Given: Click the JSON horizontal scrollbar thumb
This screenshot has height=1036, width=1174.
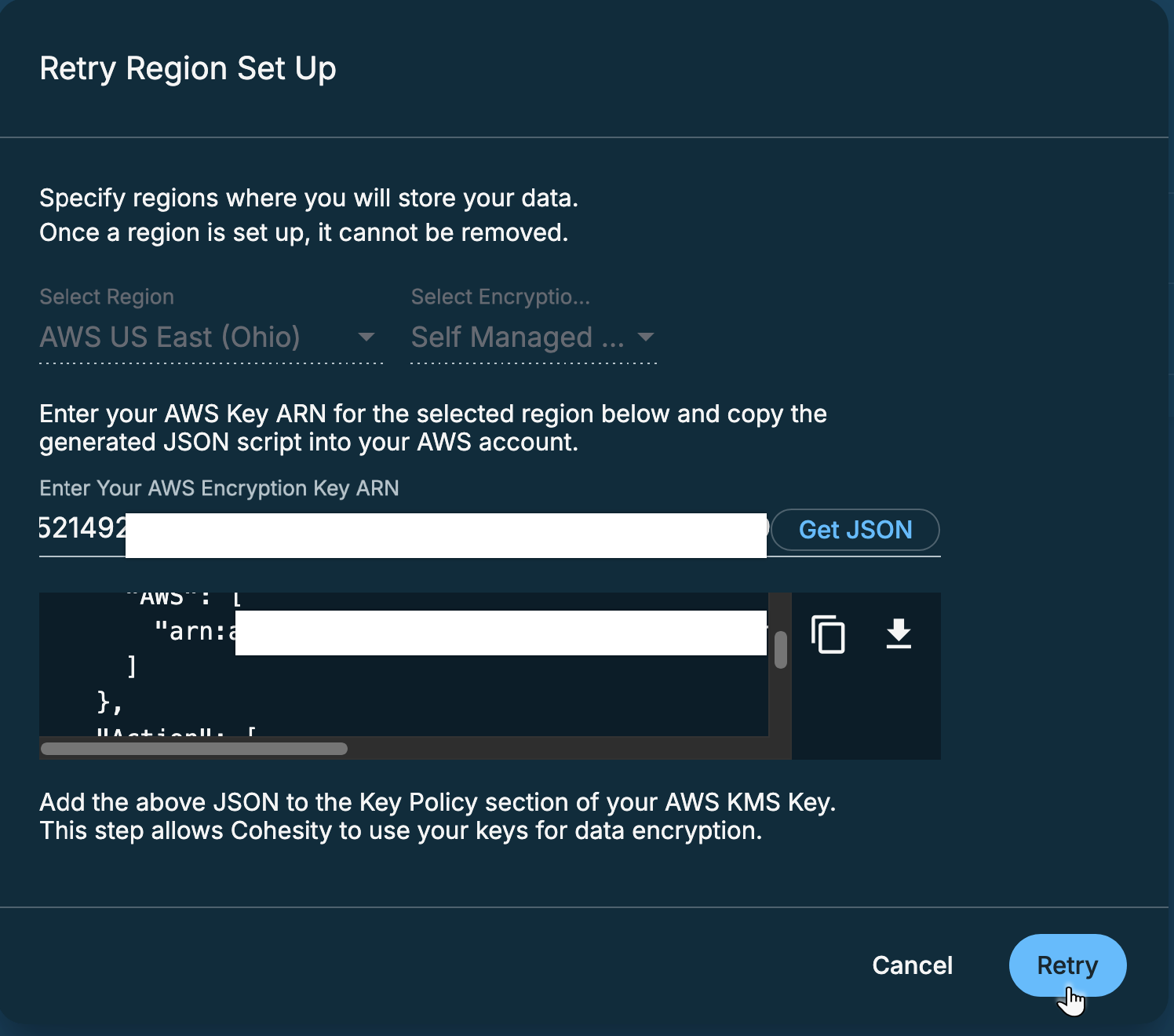Looking at the screenshot, I should click(x=194, y=749).
